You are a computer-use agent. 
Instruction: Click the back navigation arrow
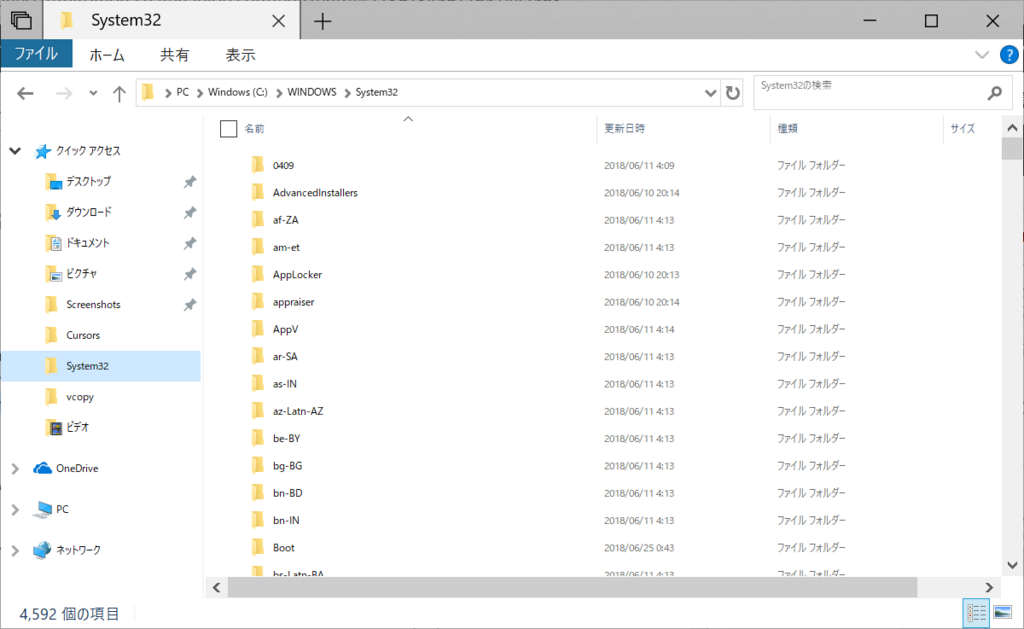(x=25, y=92)
